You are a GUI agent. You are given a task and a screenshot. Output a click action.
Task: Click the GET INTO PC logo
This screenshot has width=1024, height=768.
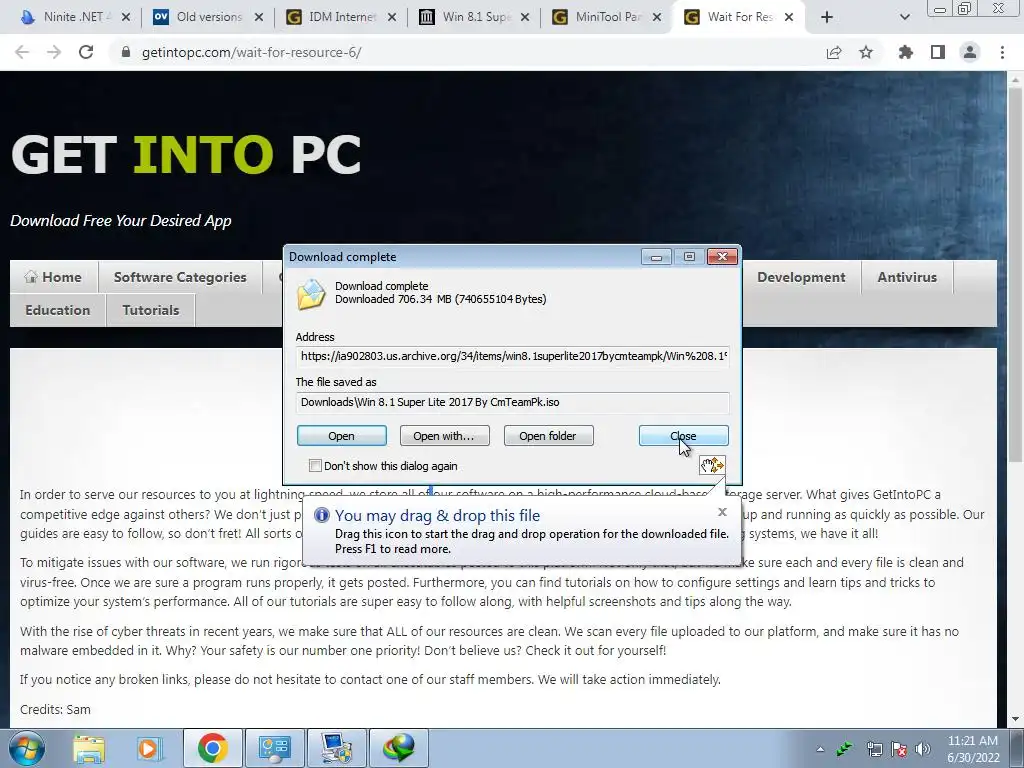pos(186,155)
